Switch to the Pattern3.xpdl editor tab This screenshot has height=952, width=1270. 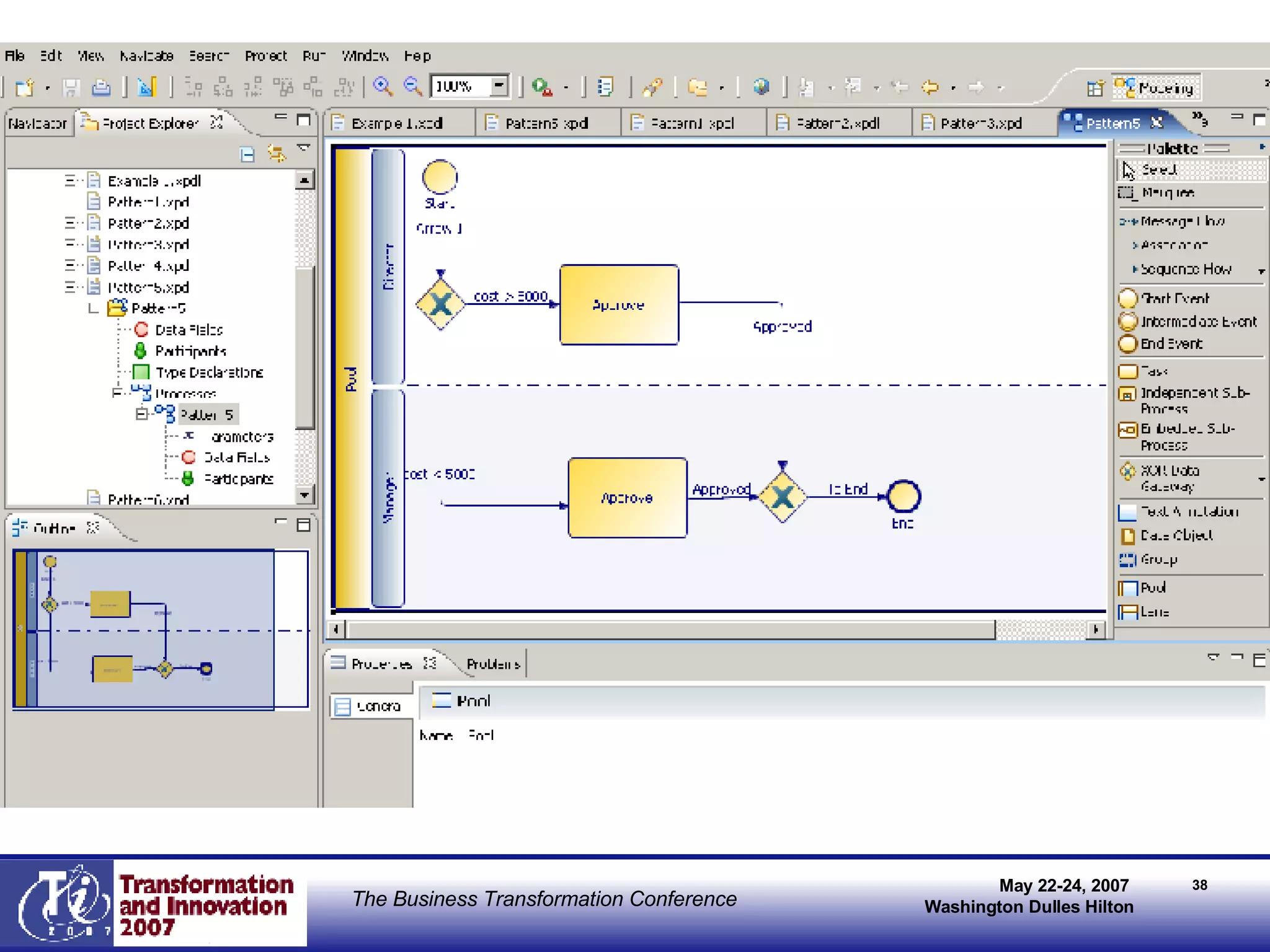[980, 123]
